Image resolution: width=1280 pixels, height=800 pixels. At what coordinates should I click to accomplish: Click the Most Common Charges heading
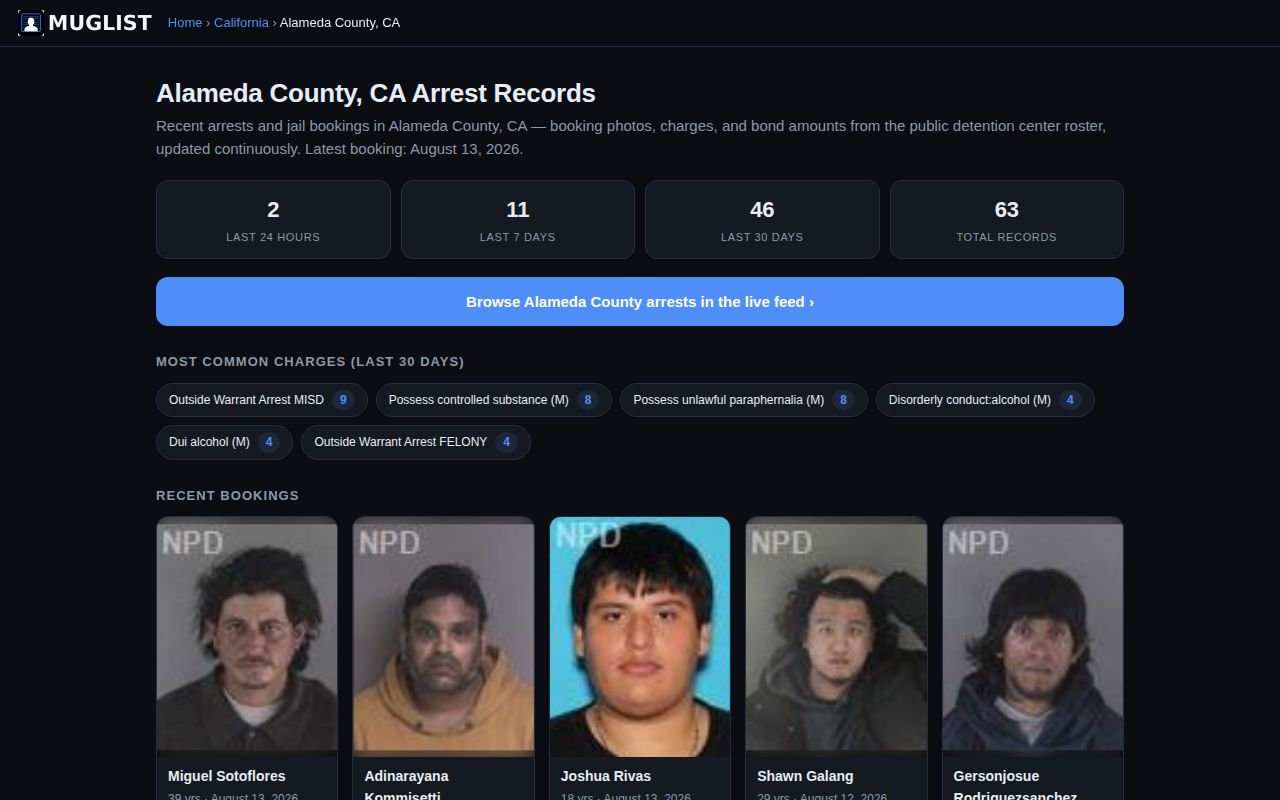click(310, 362)
